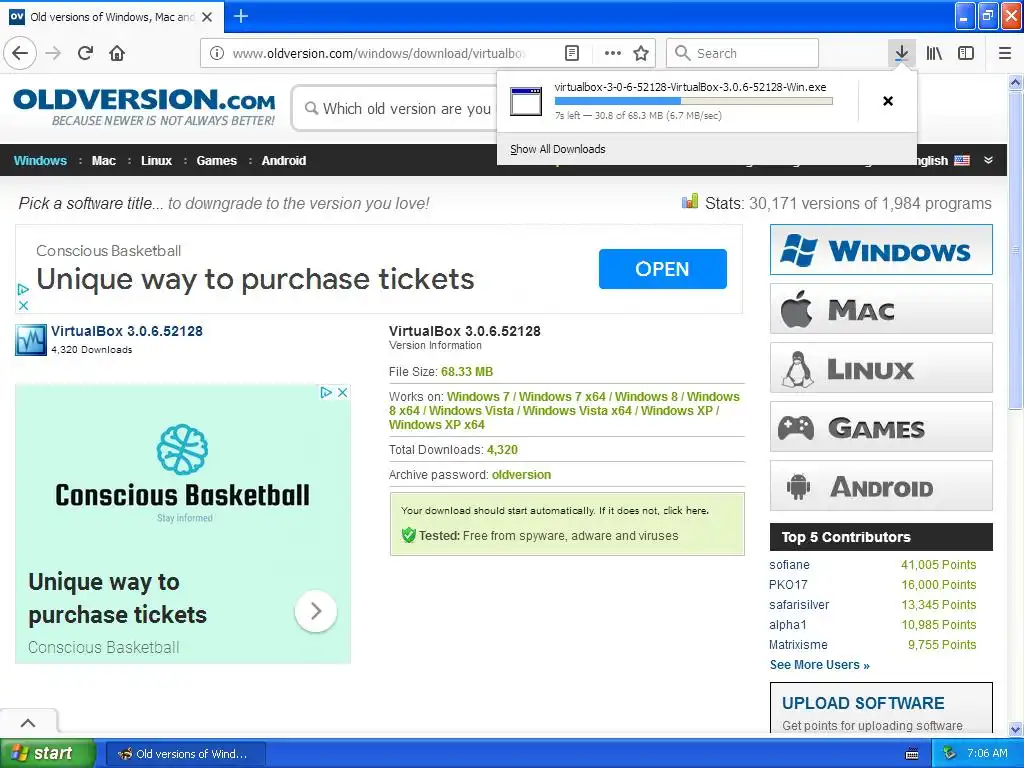Select Linux in the black navigation bar
The image size is (1024, 768).
(156, 161)
